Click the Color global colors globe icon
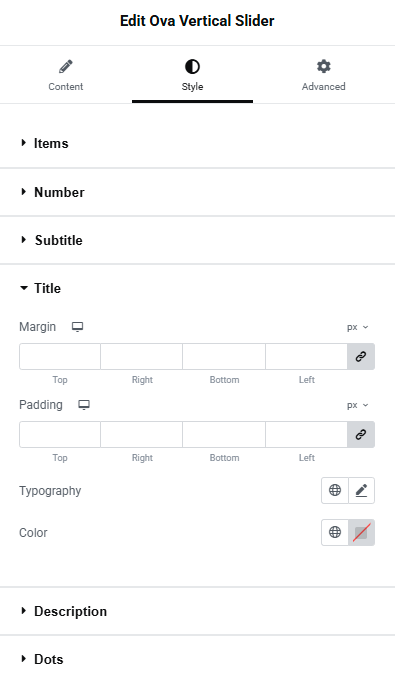Image resolution: width=395 pixels, height=684 pixels. tap(335, 532)
